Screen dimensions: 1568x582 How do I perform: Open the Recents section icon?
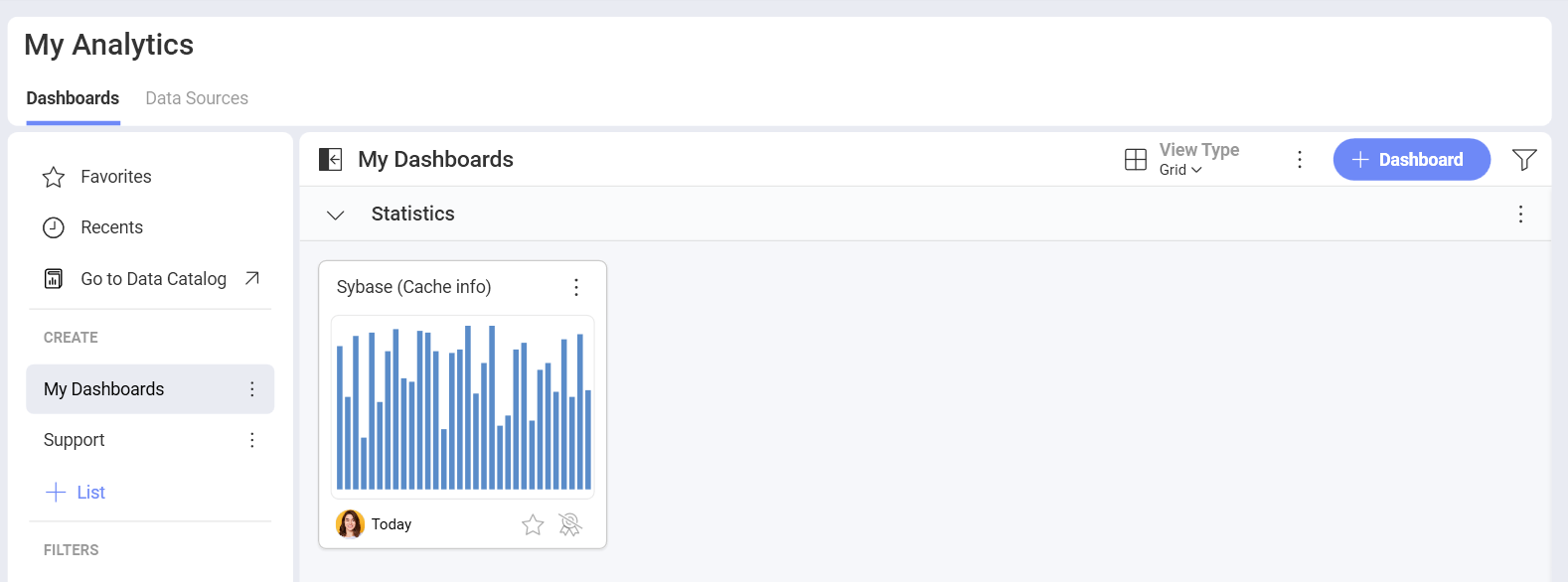coord(53,227)
